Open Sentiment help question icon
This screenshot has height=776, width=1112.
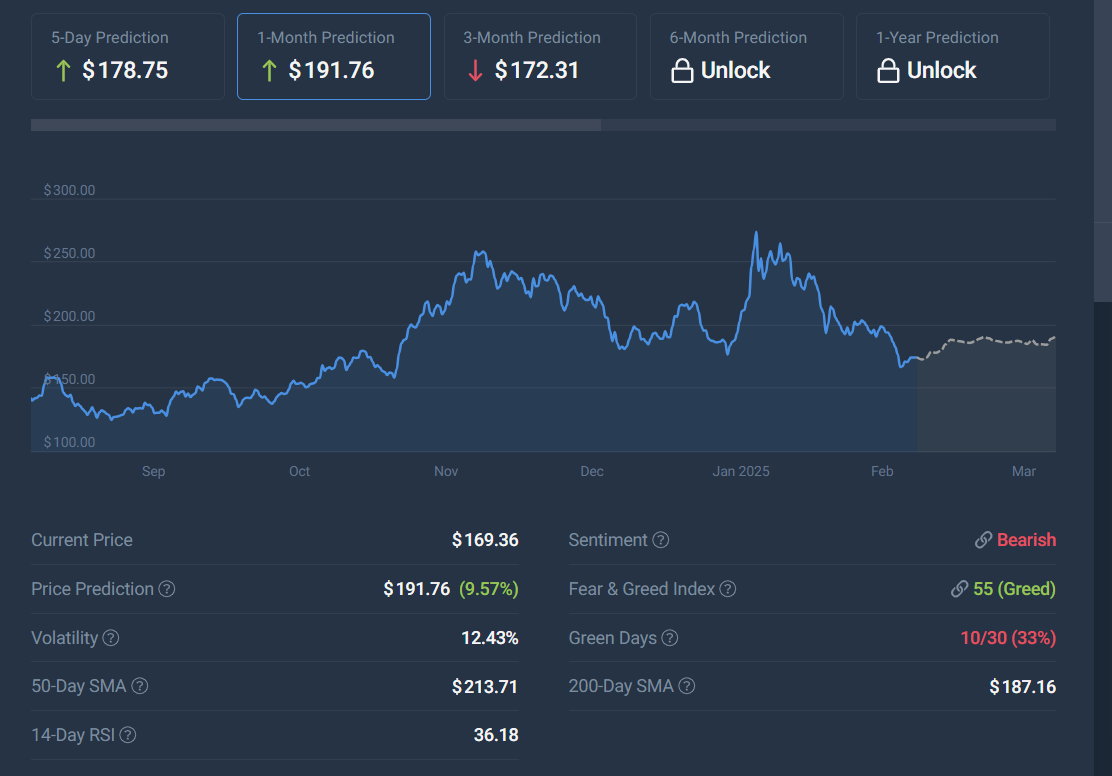[x=660, y=540]
